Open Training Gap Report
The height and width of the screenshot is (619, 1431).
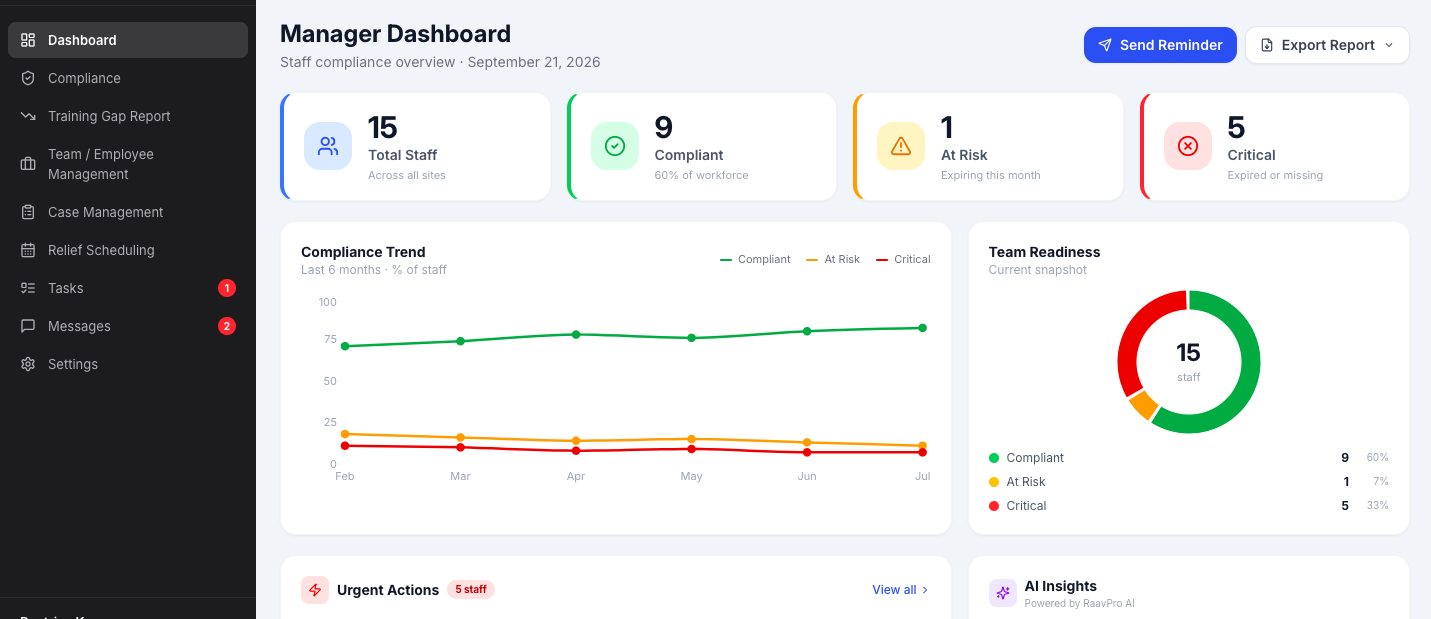[128, 116]
